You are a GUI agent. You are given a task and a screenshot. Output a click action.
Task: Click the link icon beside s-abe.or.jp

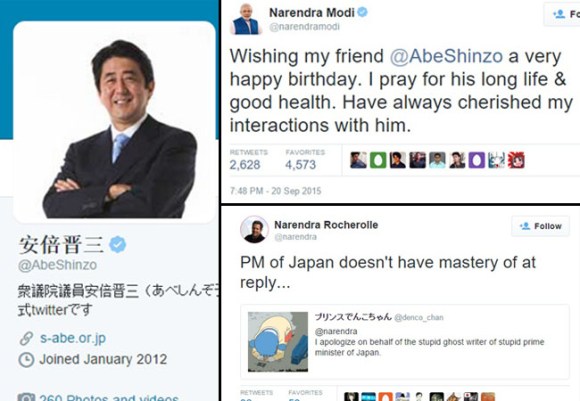click(x=26, y=338)
